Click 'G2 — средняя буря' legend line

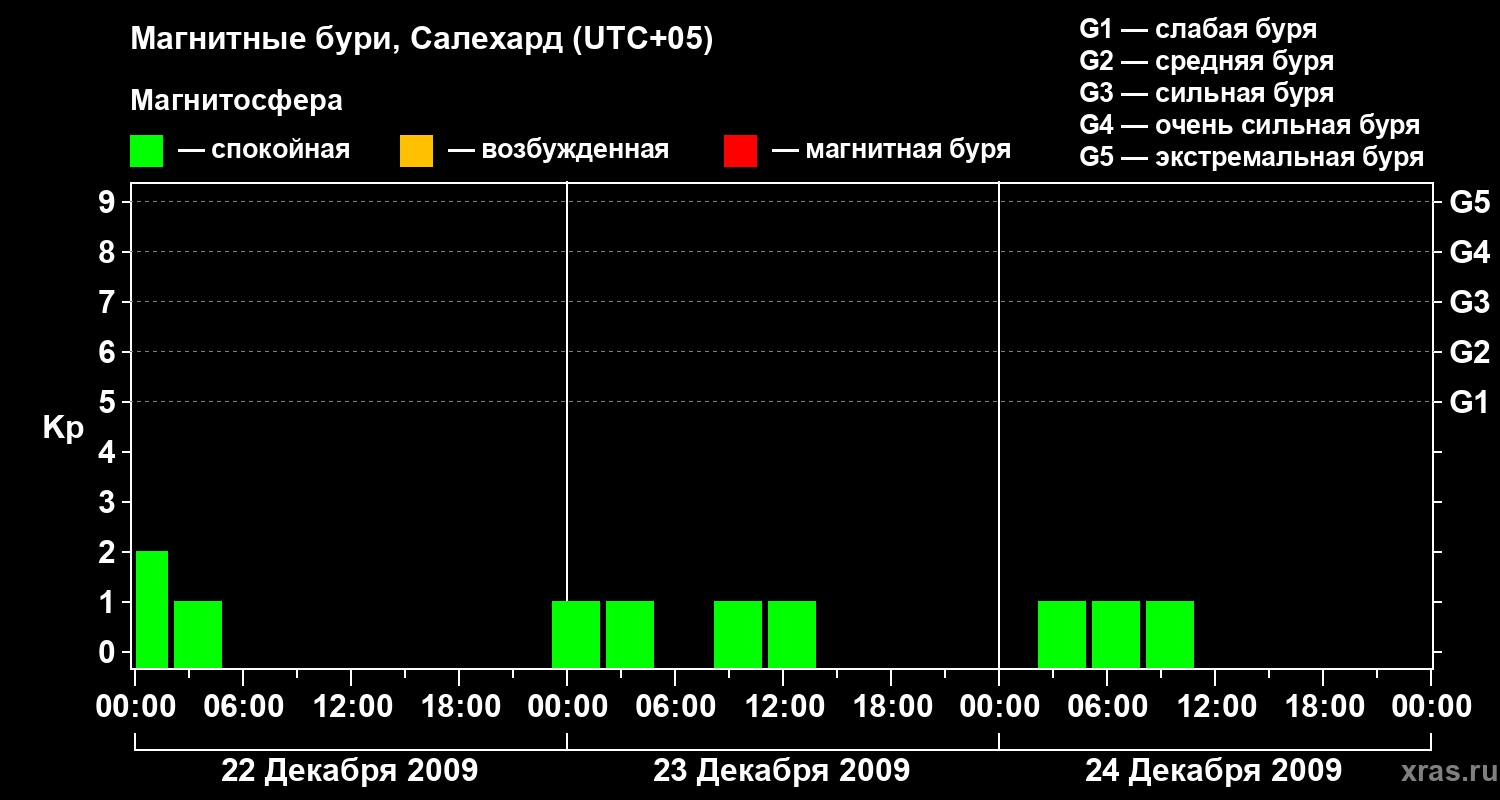coord(1207,61)
